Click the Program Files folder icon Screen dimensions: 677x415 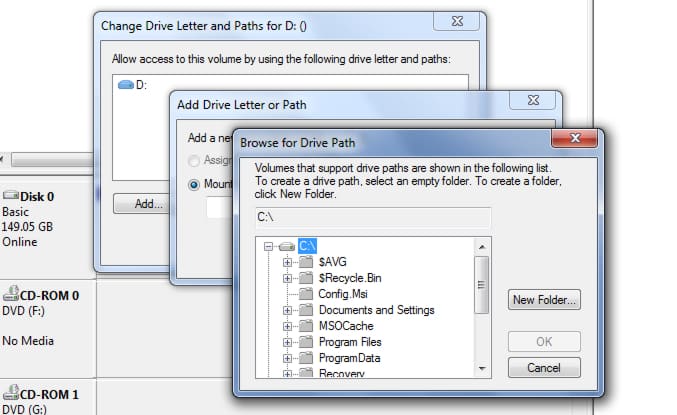(x=306, y=342)
